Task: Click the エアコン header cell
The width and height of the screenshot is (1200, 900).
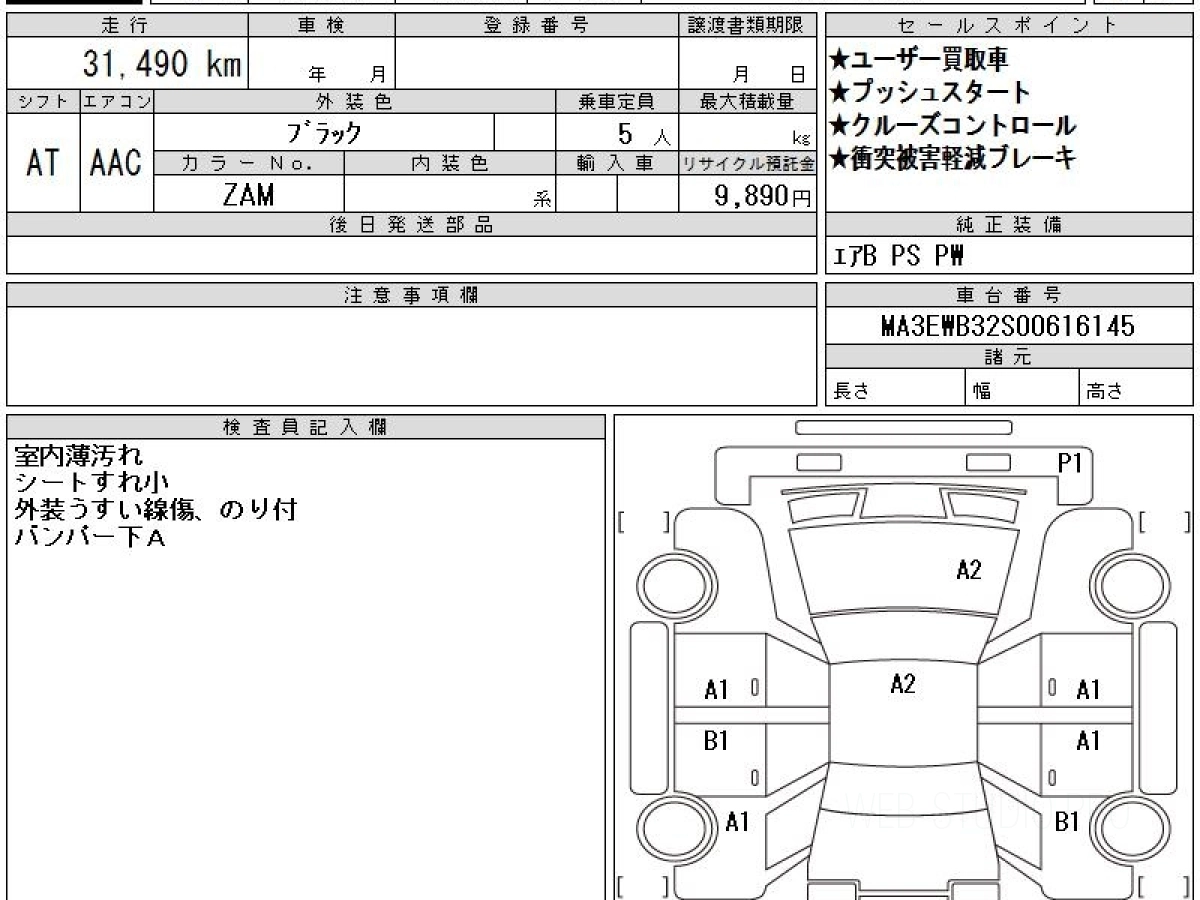Action: pos(117,101)
